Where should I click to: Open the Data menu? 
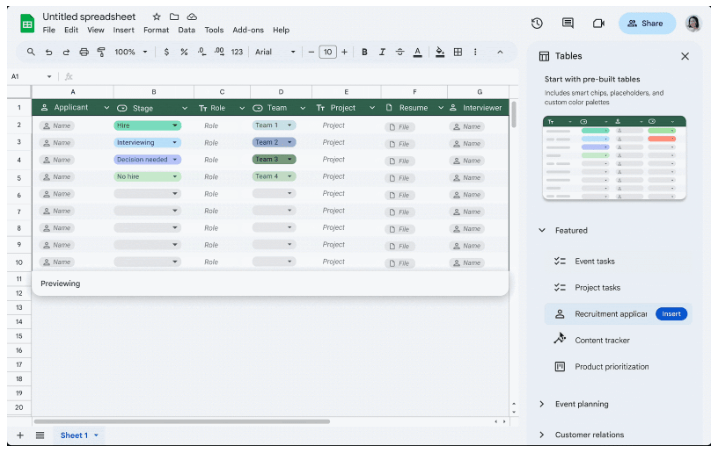[186, 30]
